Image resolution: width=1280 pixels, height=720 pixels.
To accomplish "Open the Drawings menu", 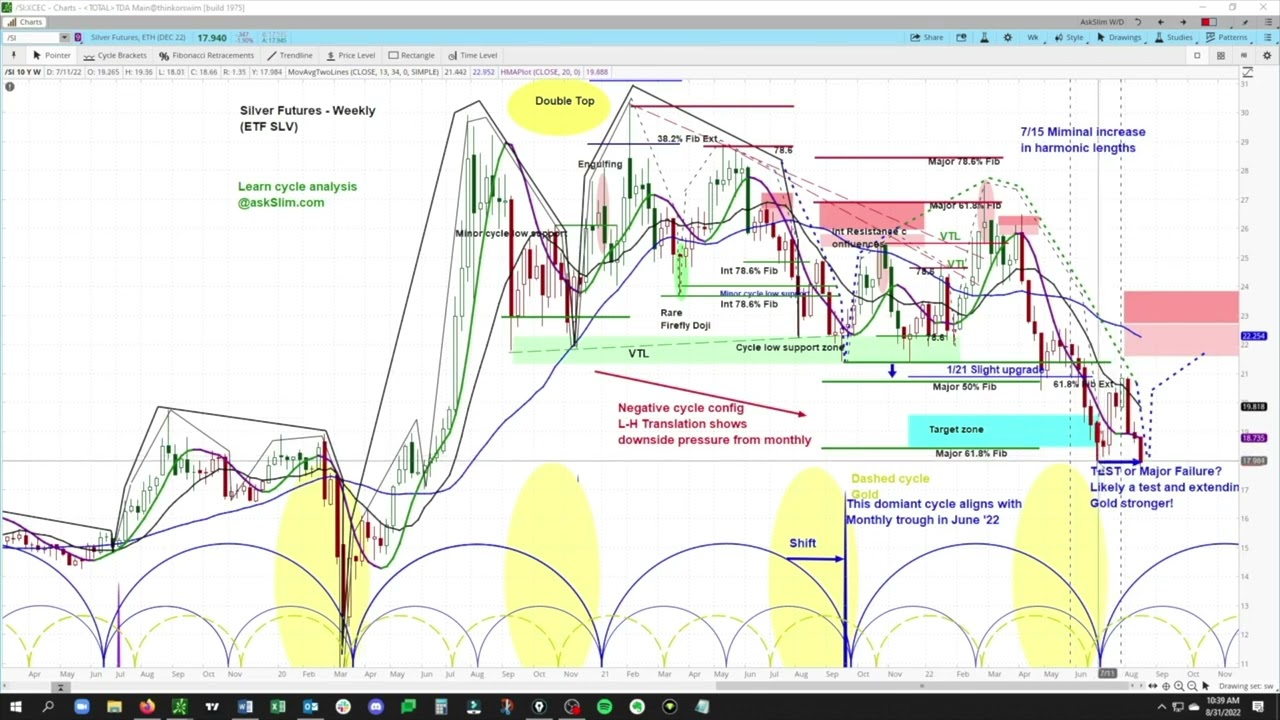I will pyautogui.click(x=1118, y=38).
